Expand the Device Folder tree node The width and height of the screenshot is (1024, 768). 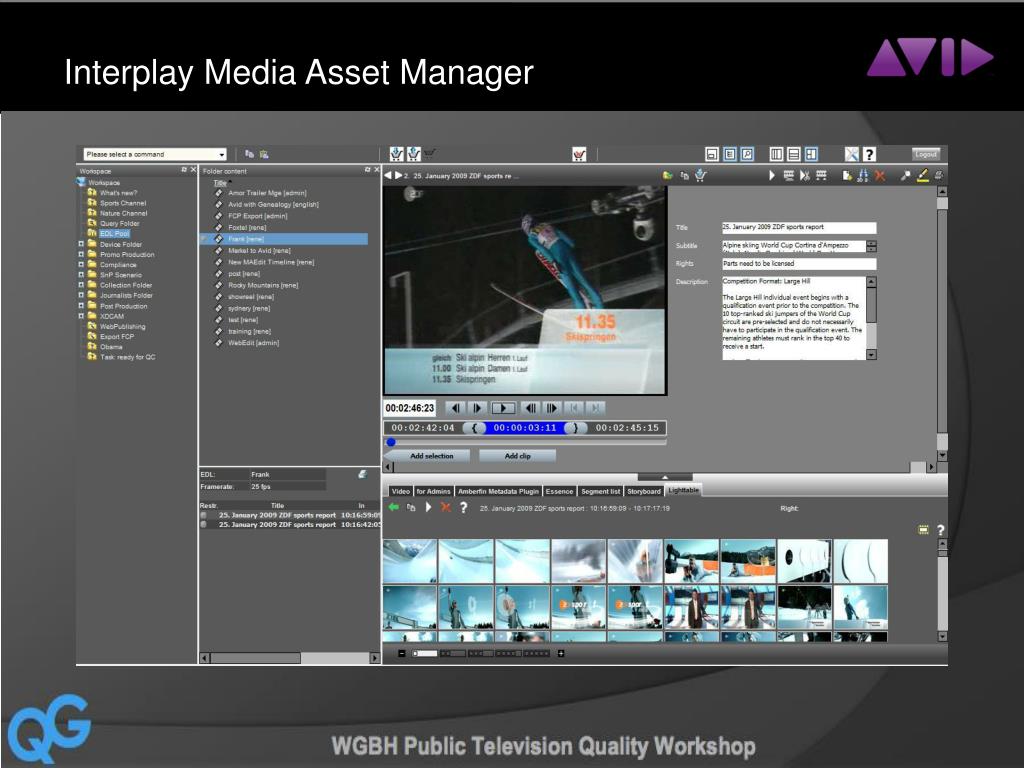[81, 244]
